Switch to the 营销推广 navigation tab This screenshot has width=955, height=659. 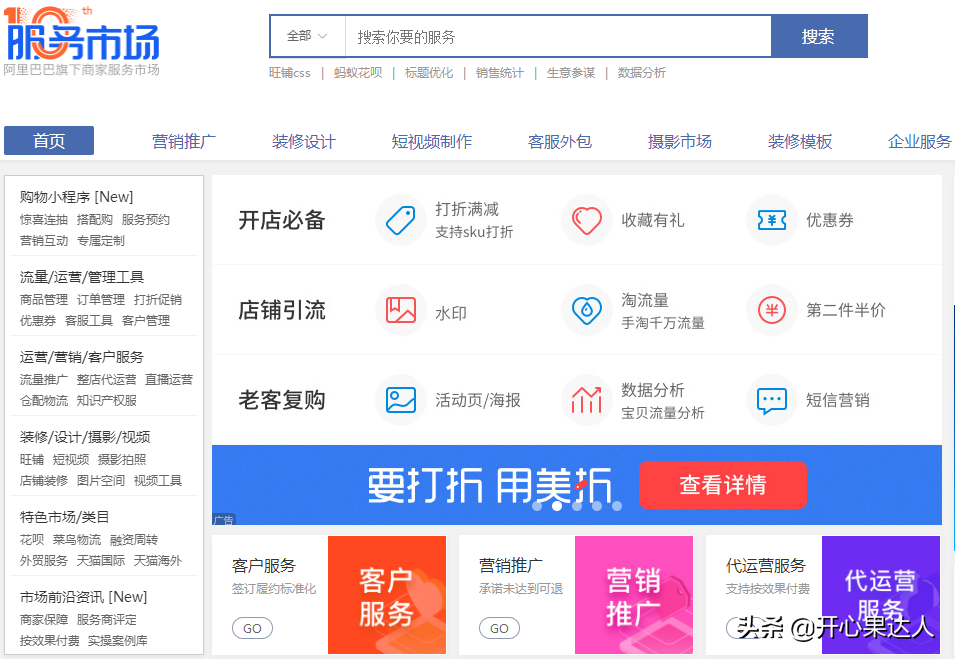tap(184, 141)
